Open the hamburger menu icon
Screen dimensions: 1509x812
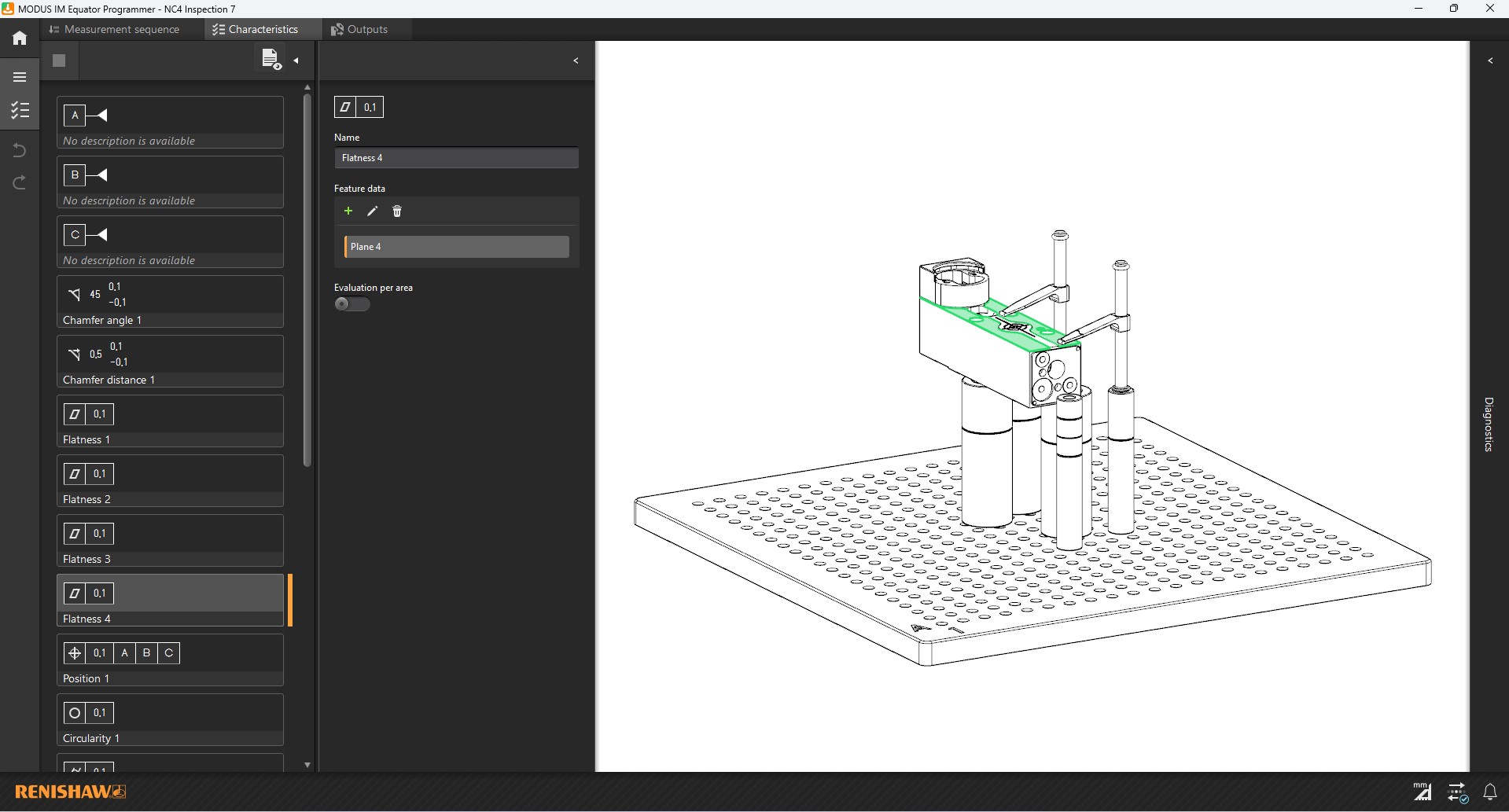pyautogui.click(x=20, y=77)
